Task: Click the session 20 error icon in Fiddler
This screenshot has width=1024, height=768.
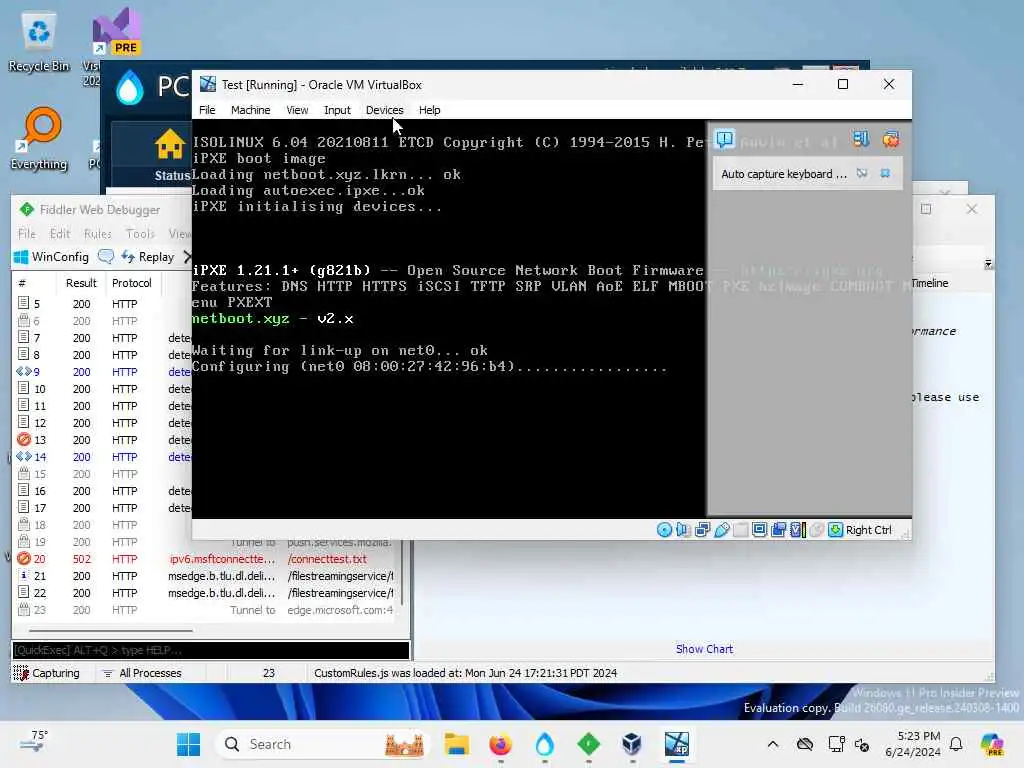Action: [24, 558]
